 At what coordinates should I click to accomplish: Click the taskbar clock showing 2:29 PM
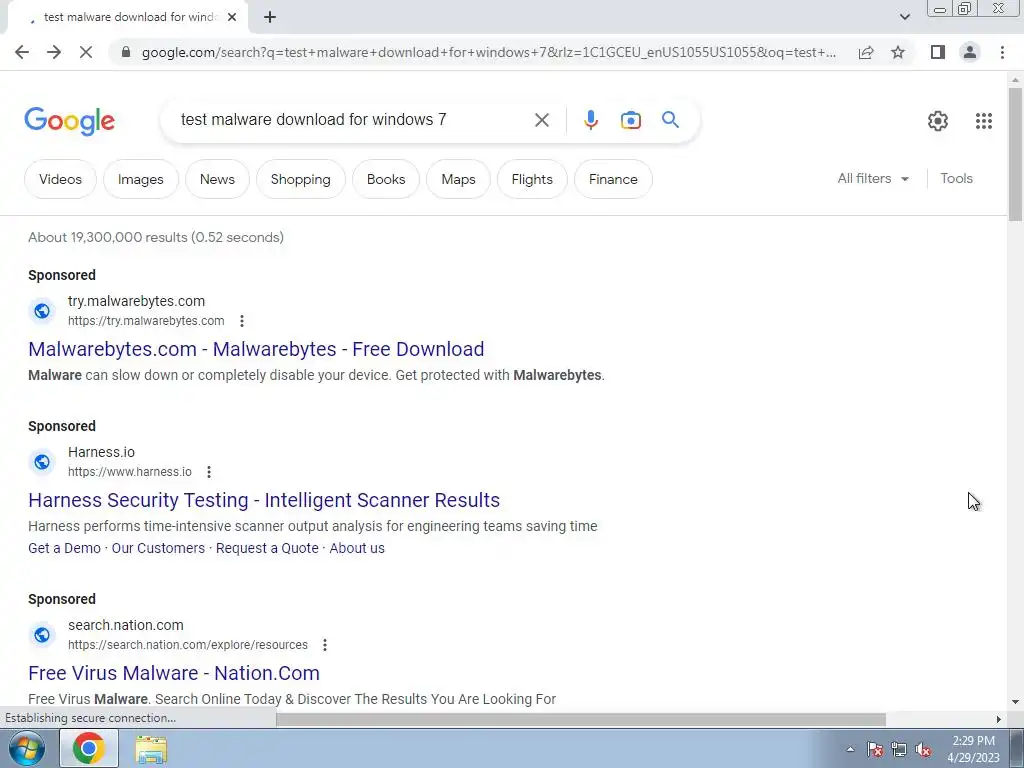[973, 749]
